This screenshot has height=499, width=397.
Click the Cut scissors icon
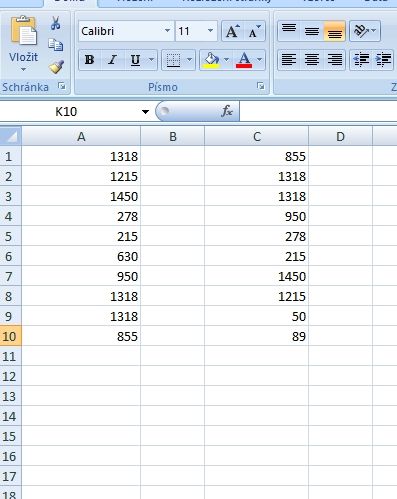(x=55, y=23)
